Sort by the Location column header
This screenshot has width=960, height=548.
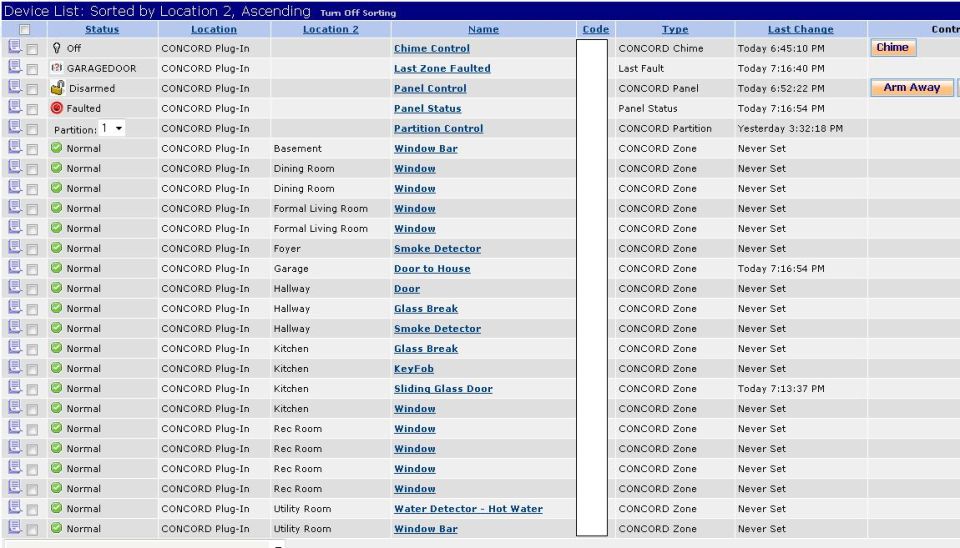[214, 29]
